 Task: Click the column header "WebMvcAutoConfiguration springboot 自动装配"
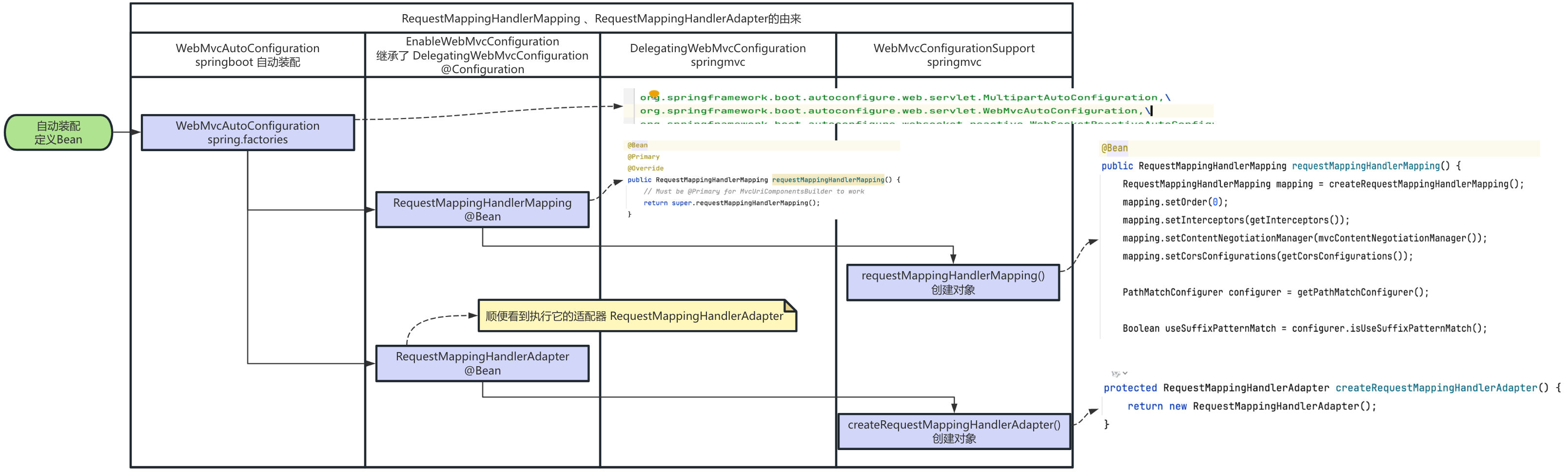tap(248, 55)
